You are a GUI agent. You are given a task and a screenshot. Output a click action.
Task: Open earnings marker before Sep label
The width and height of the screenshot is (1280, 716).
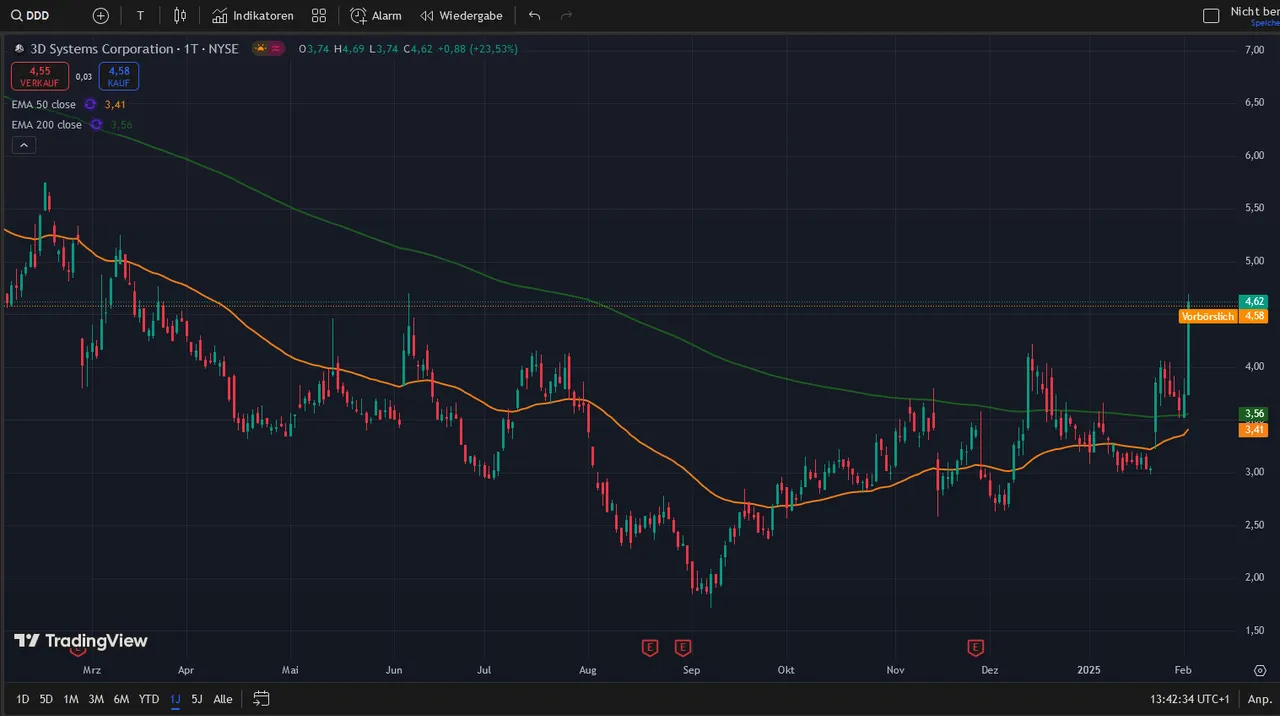pyautogui.click(x=683, y=648)
